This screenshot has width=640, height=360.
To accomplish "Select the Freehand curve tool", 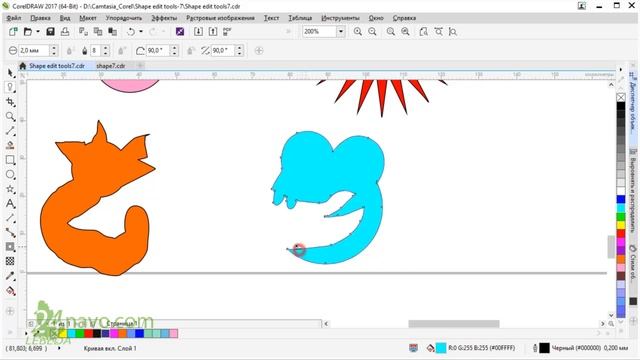I will [11, 131].
